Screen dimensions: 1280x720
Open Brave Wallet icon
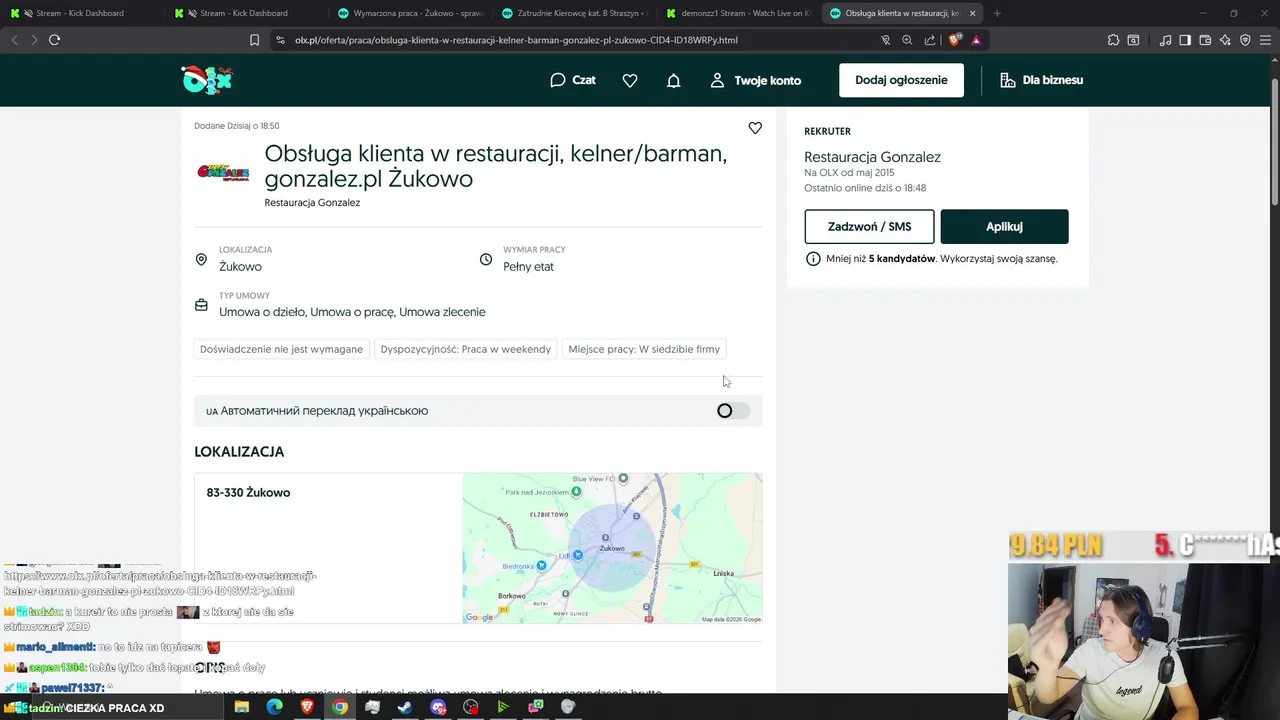pos(1206,40)
